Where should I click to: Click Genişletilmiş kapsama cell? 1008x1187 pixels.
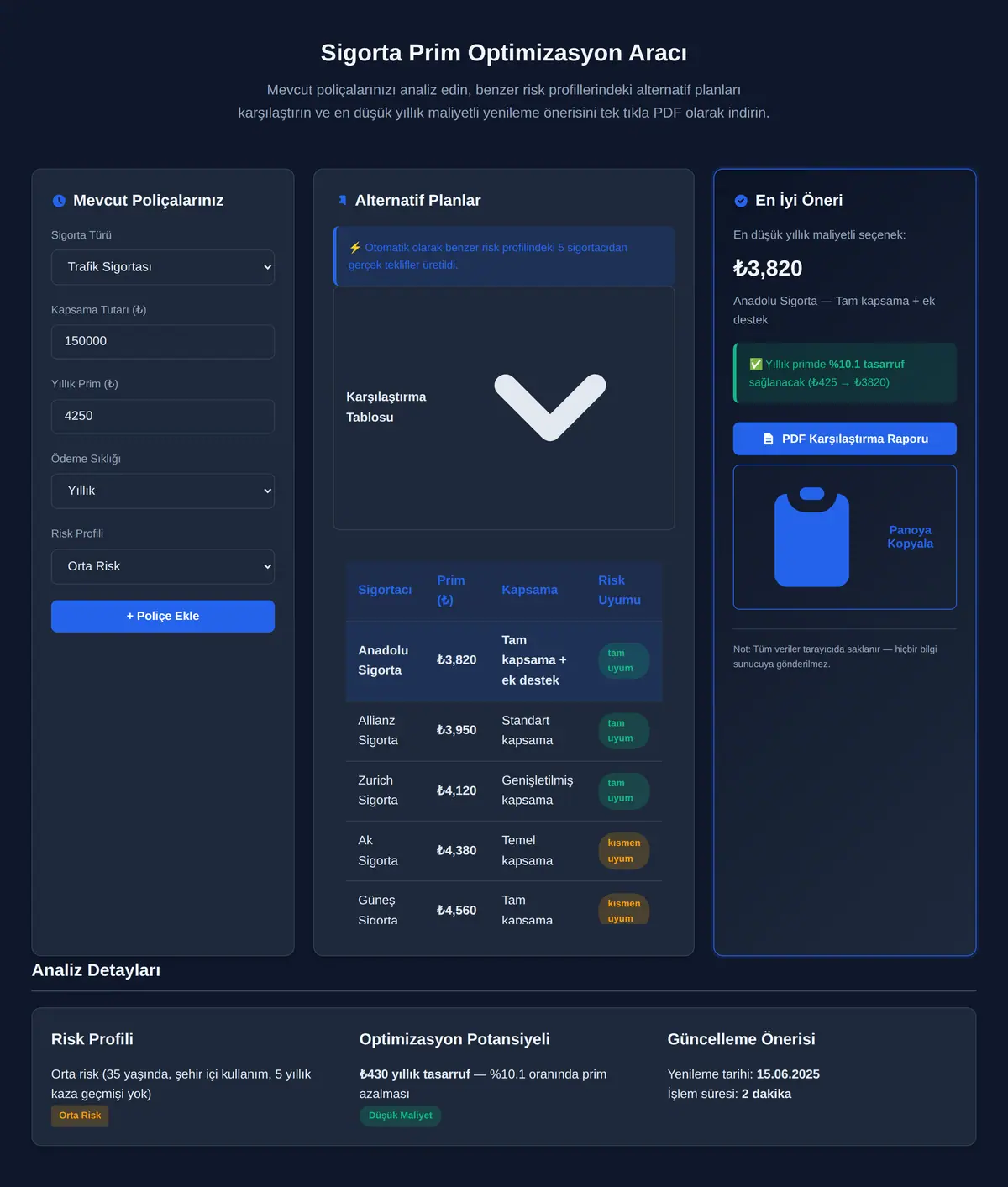[538, 790]
